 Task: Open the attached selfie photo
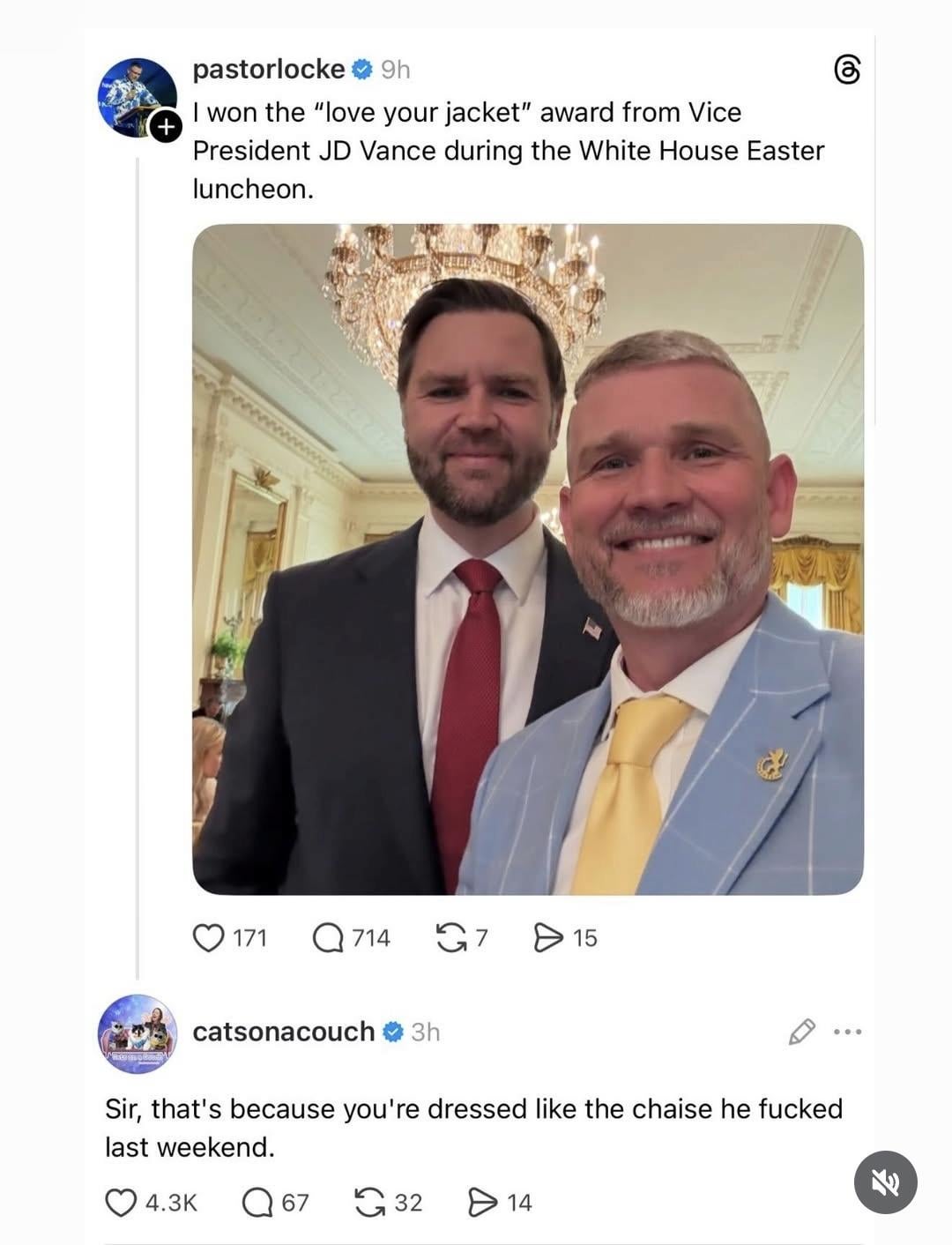tap(527, 559)
